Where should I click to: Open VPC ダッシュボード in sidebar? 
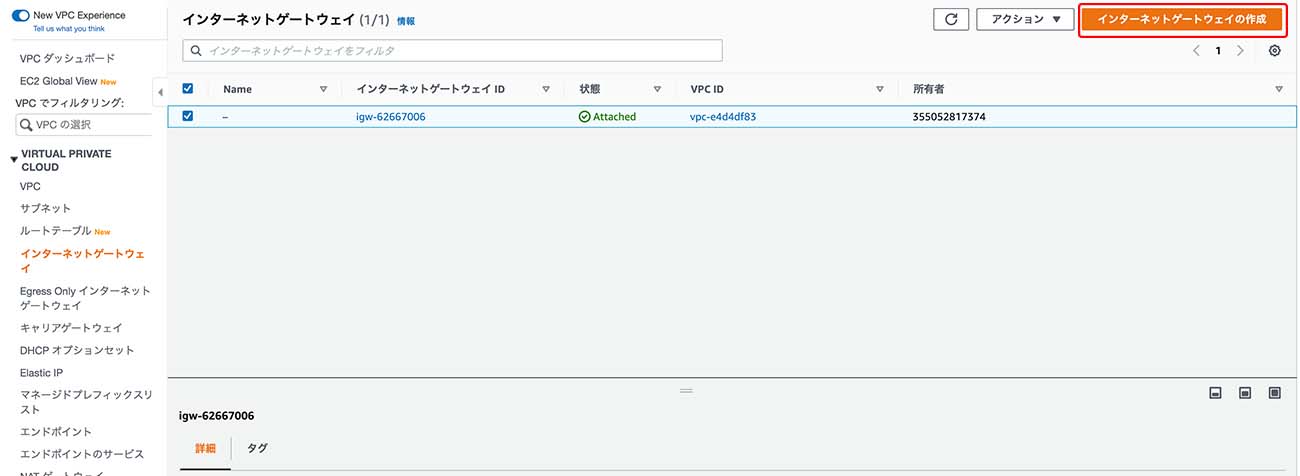(x=67, y=58)
